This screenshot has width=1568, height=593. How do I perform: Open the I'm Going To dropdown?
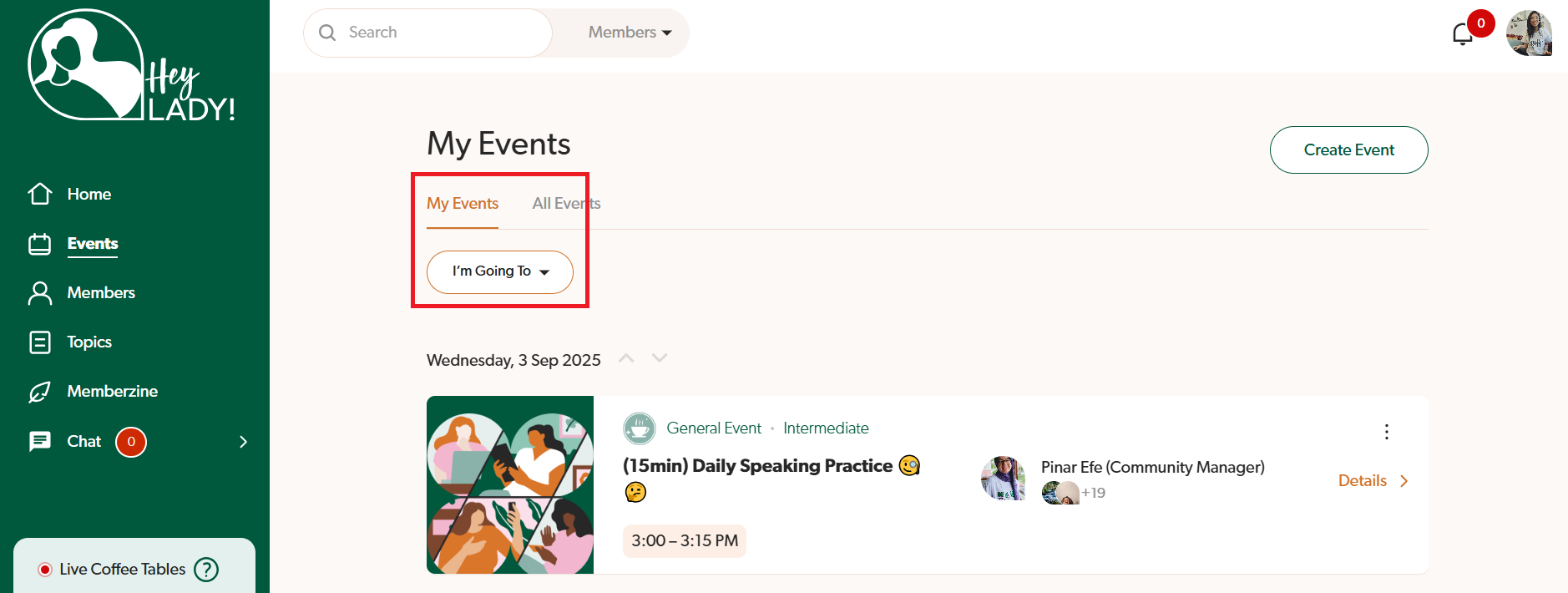pos(499,271)
